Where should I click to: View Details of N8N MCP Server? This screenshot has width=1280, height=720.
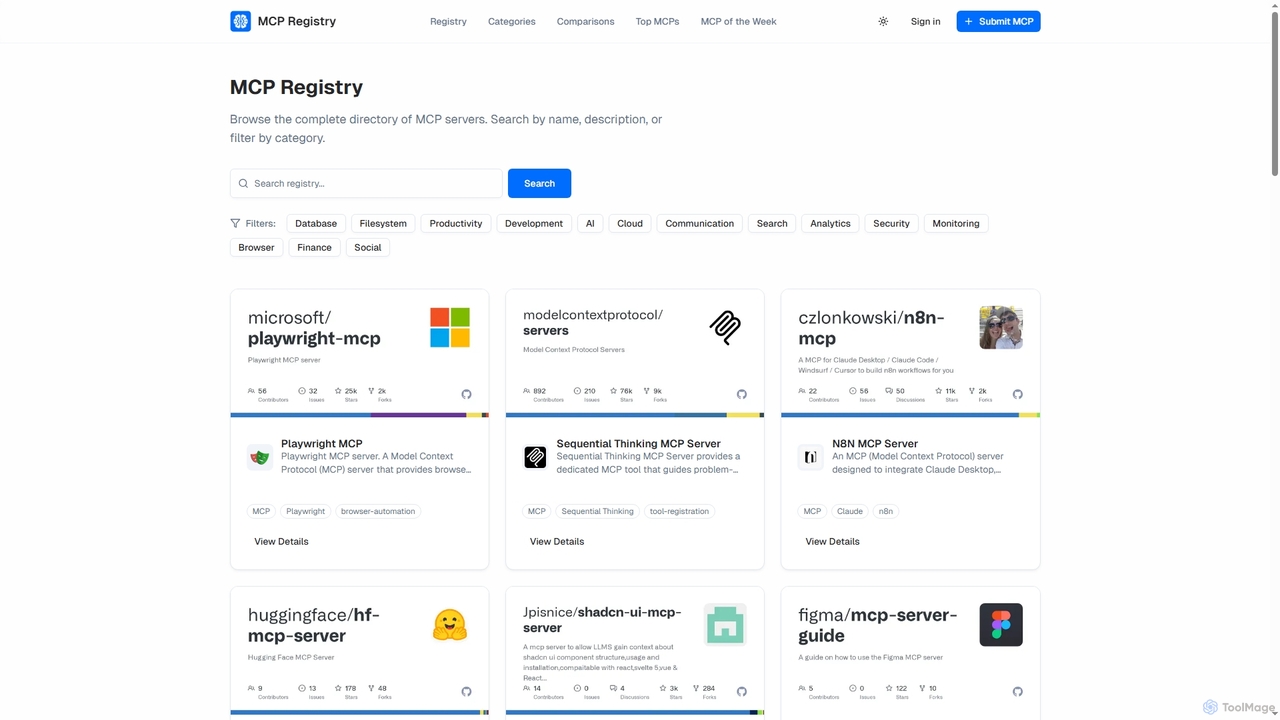coord(832,541)
